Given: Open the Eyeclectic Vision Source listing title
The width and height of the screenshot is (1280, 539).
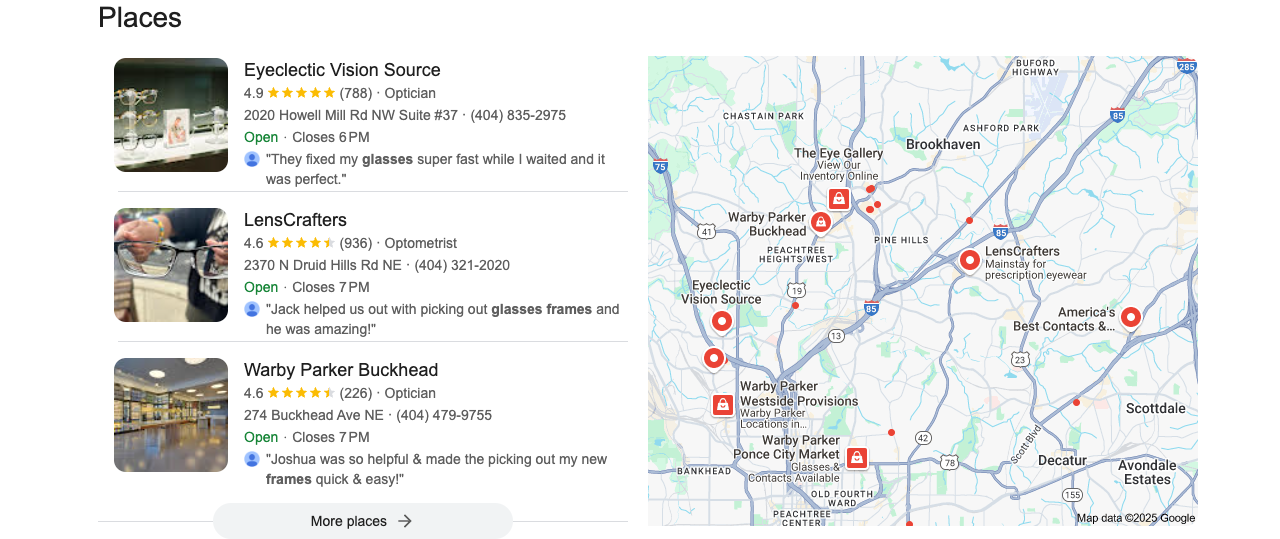Looking at the screenshot, I should 342,70.
